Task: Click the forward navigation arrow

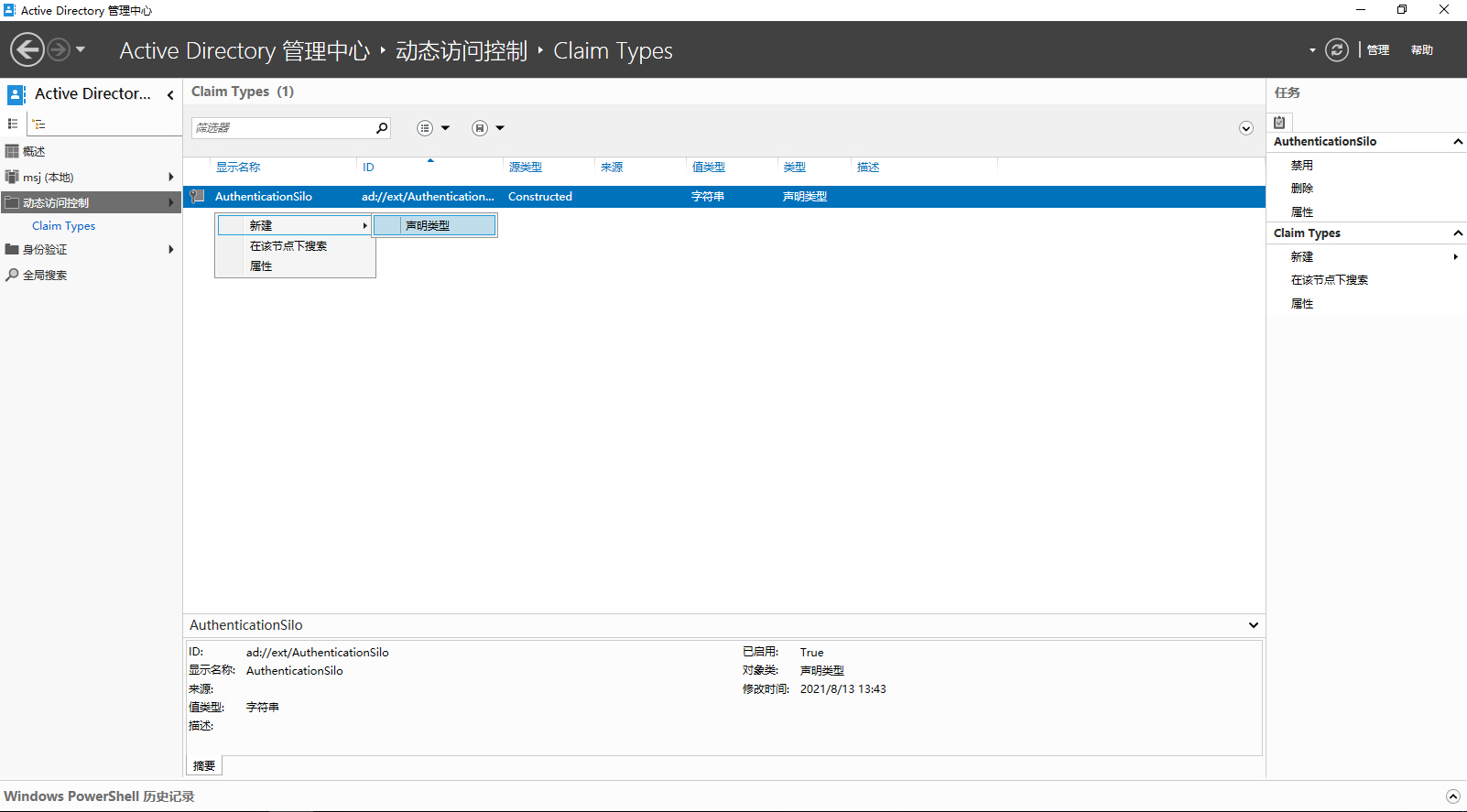Action: coord(59,49)
